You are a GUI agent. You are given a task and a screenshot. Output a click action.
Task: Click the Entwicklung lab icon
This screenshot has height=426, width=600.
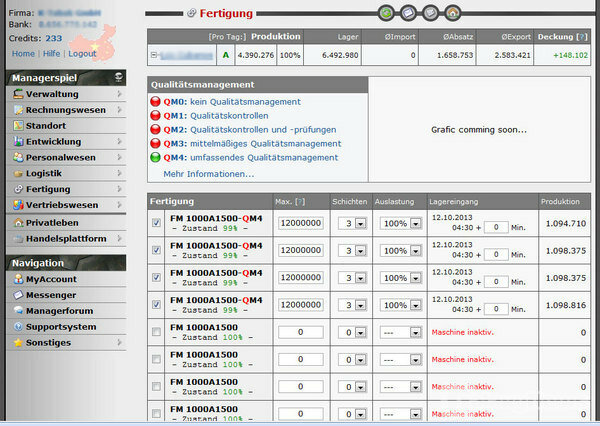pyautogui.click(x=18, y=142)
